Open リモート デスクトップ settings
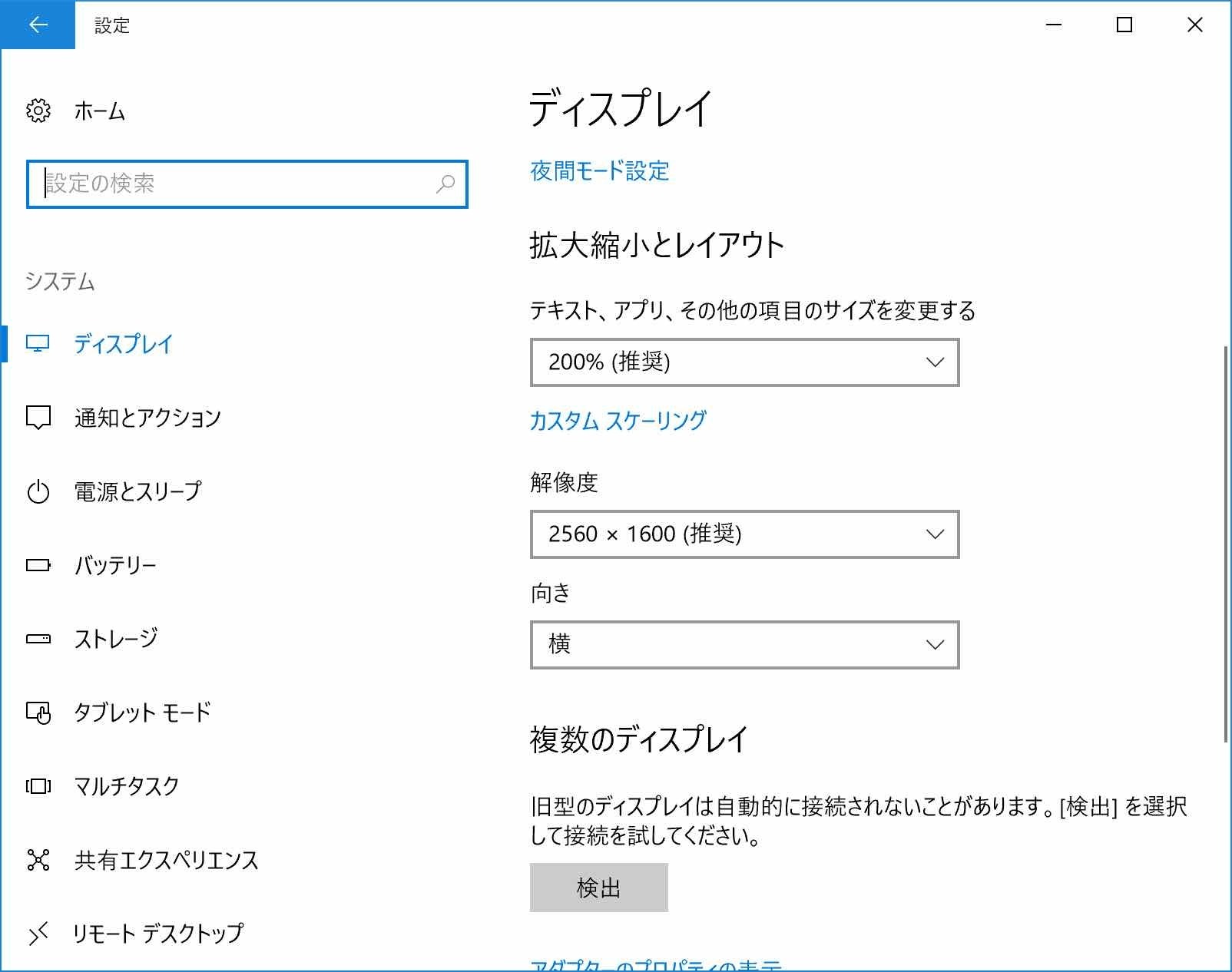The height and width of the screenshot is (972, 1232). (158, 934)
